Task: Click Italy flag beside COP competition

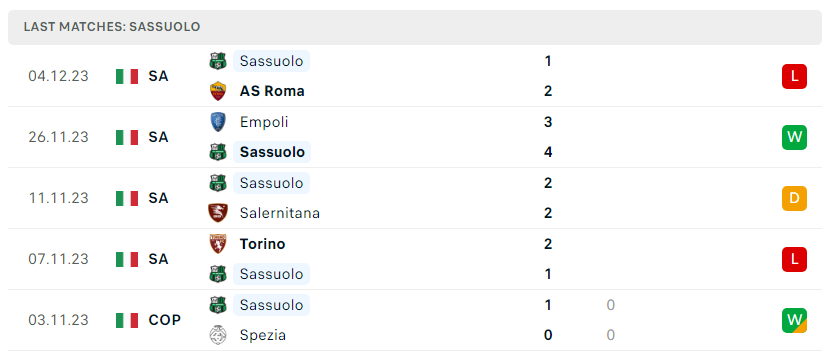Action: [x=127, y=320]
